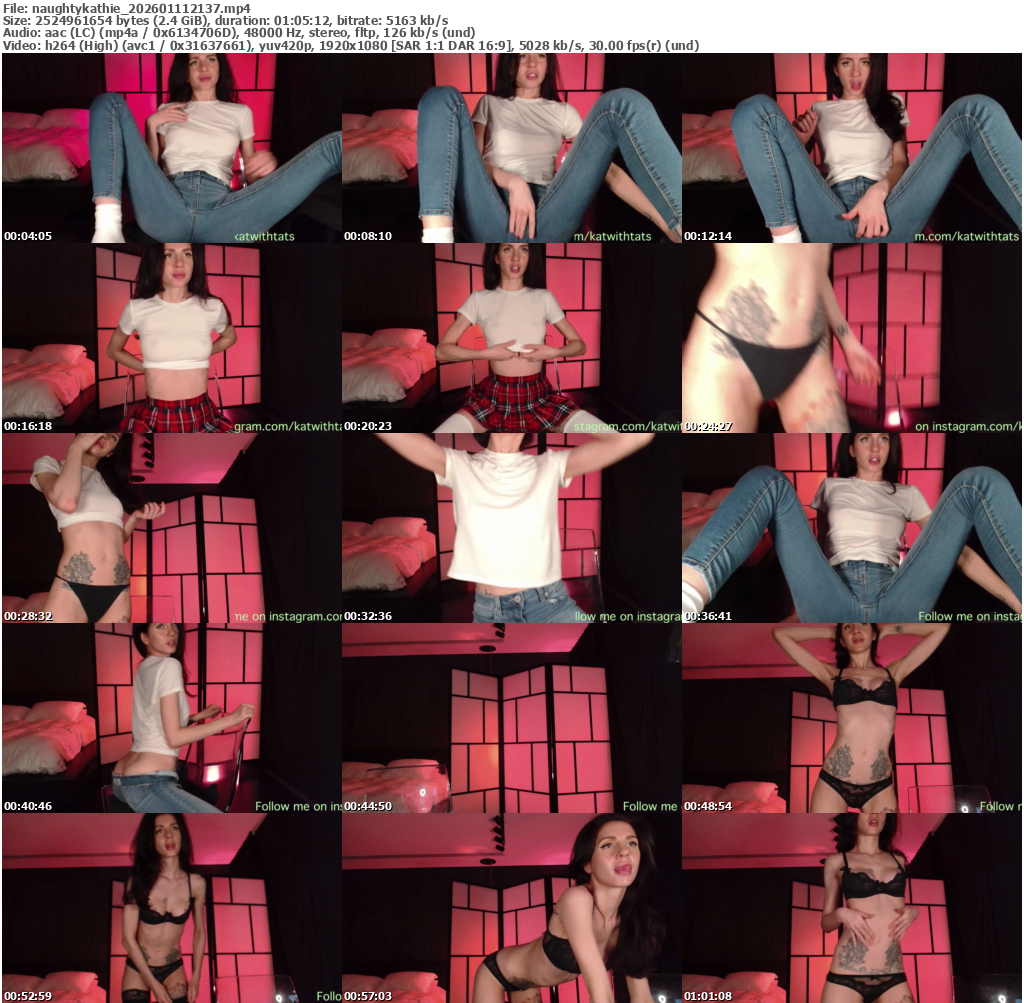The height and width of the screenshot is (1003, 1024).
Task: Open the 00:24:27 preview thumbnail
Action: tap(851, 338)
